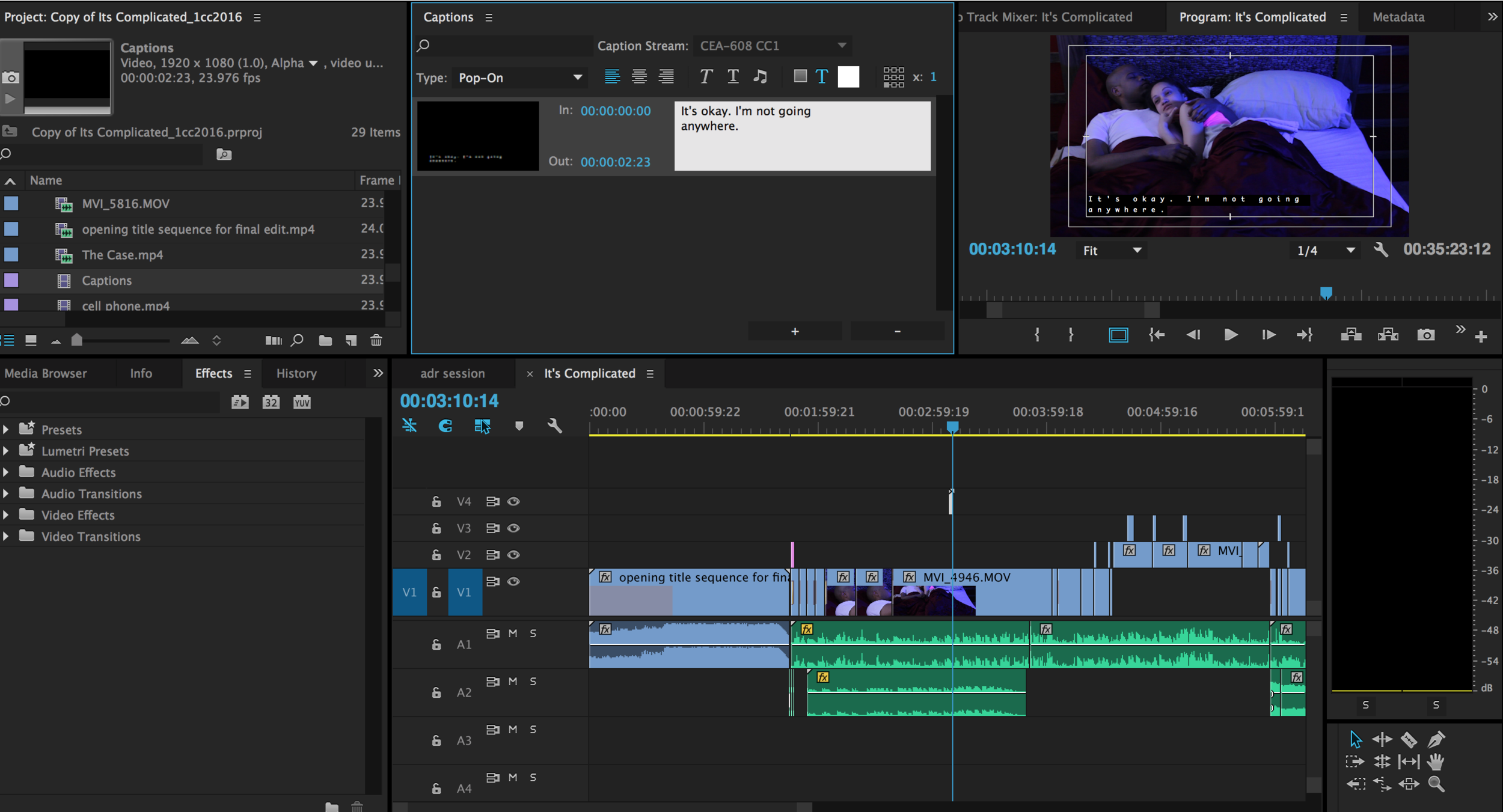Add a new caption block with plus
1503x812 pixels.
(x=794, y=331)
